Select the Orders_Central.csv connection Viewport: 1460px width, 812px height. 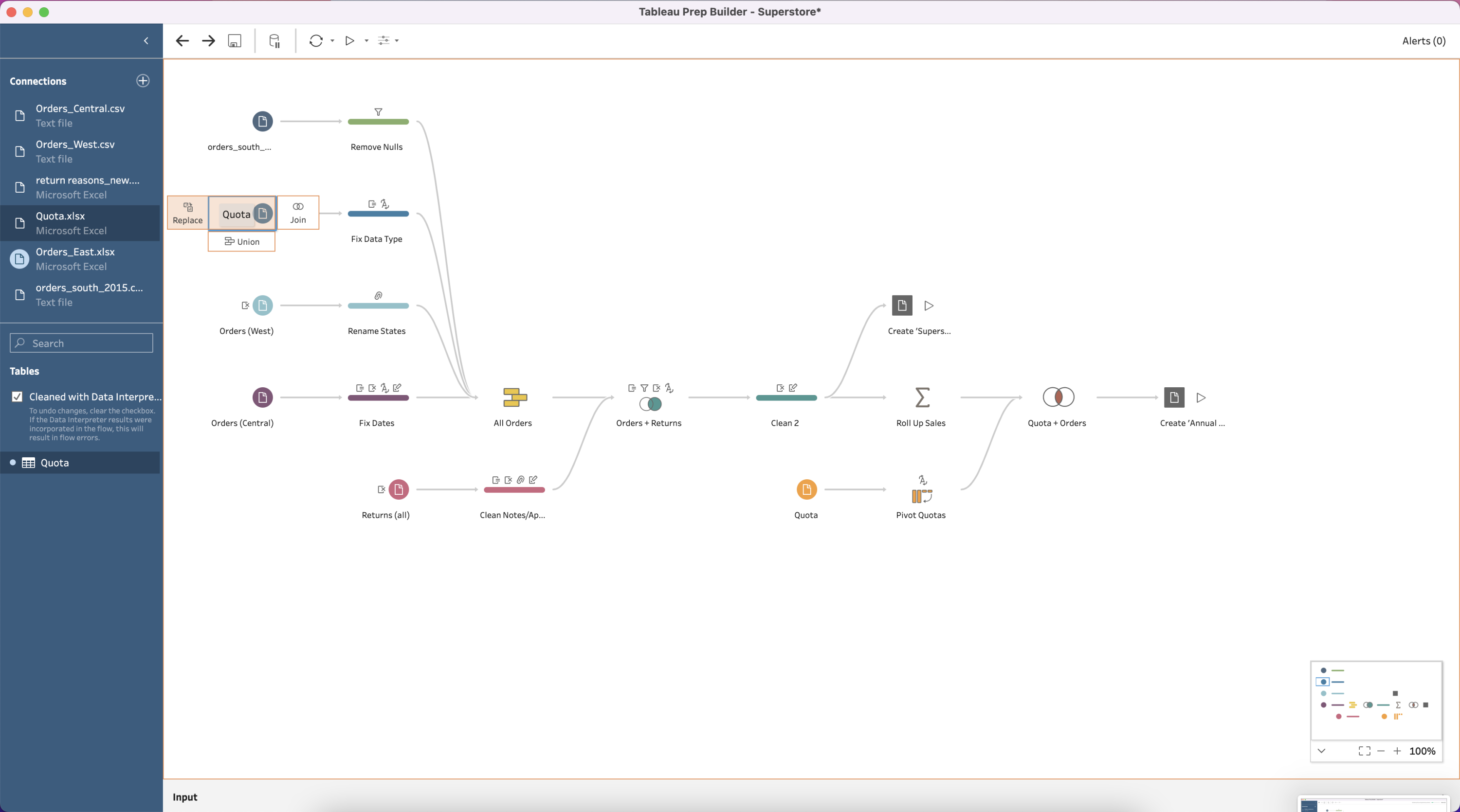pyautogui.click(x=80, y=116)
